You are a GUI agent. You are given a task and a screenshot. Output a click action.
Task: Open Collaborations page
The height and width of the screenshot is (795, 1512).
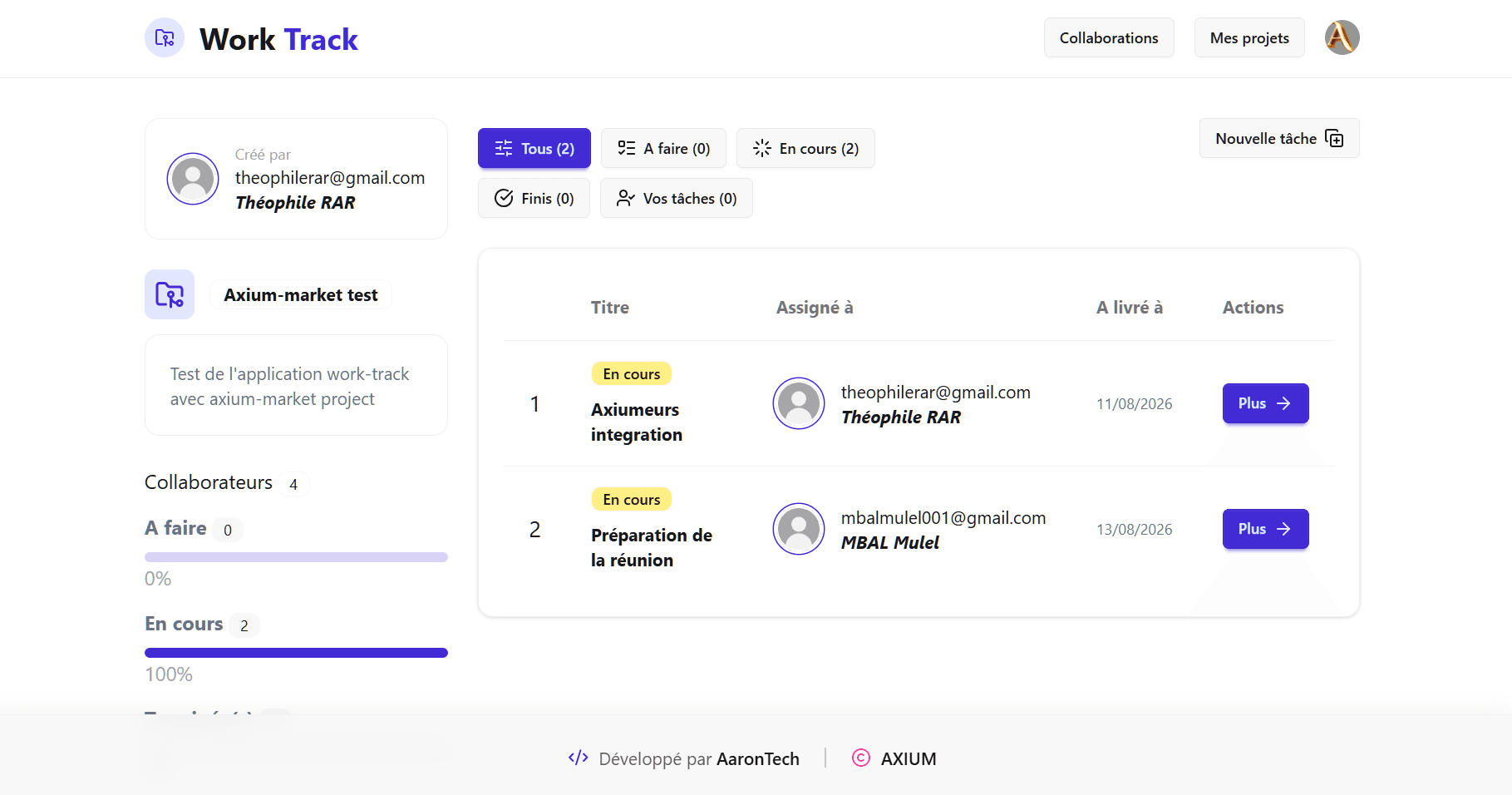(x=1109, y=37)
